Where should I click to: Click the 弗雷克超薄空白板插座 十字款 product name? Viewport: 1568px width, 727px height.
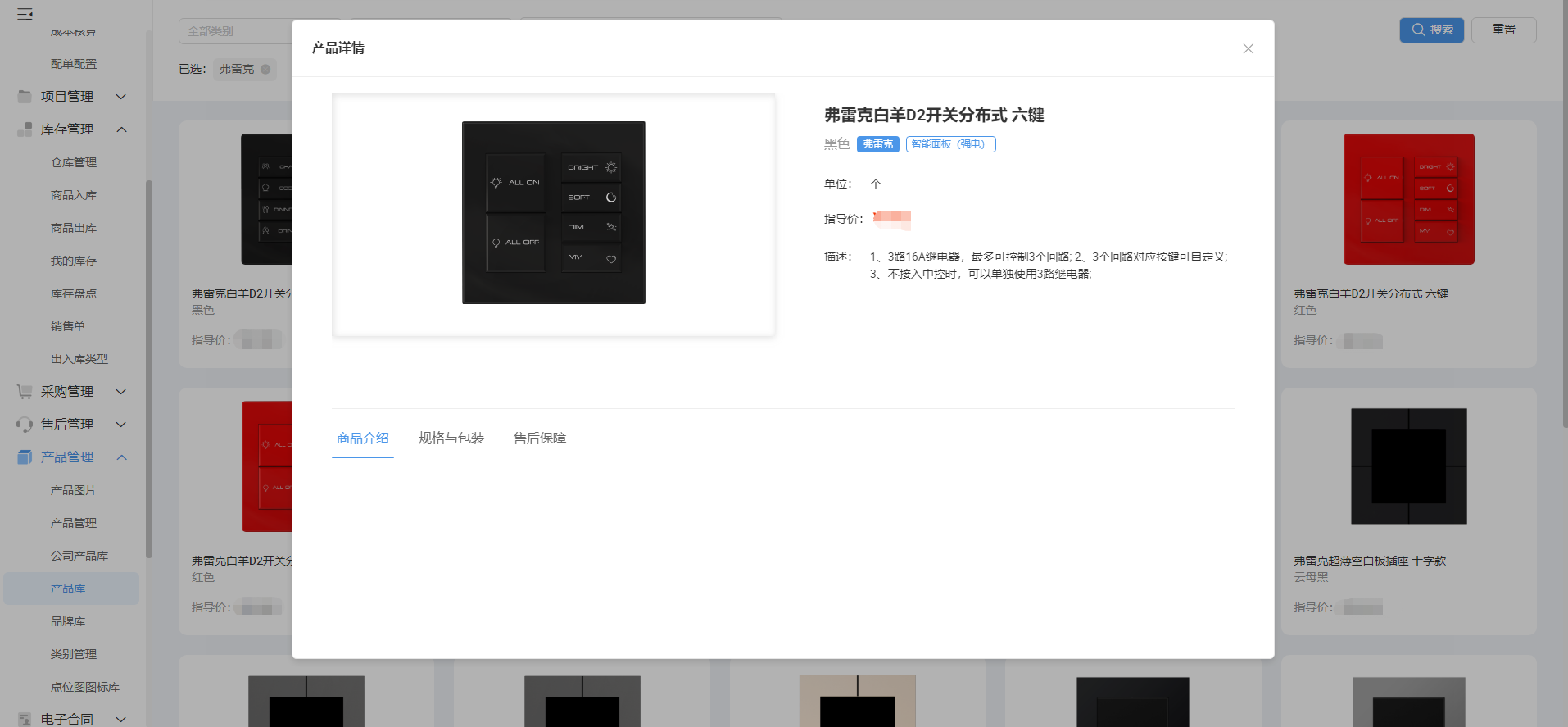click(1370, 561)
